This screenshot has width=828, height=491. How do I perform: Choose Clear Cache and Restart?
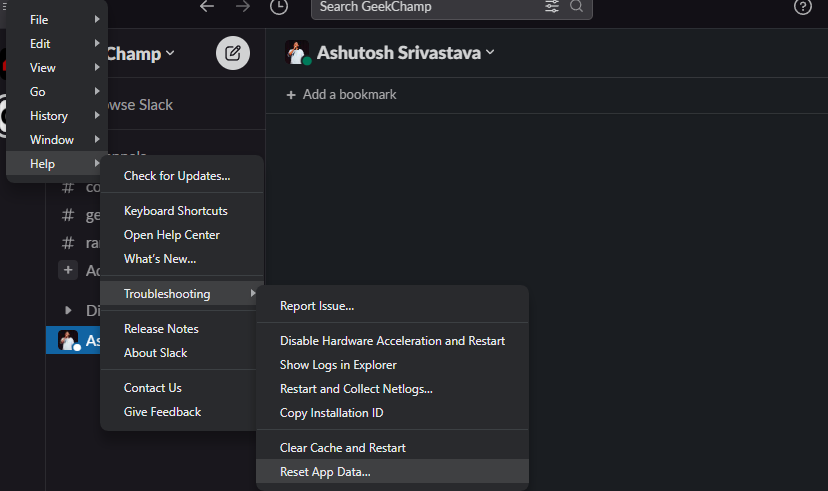tap(343, 448)
